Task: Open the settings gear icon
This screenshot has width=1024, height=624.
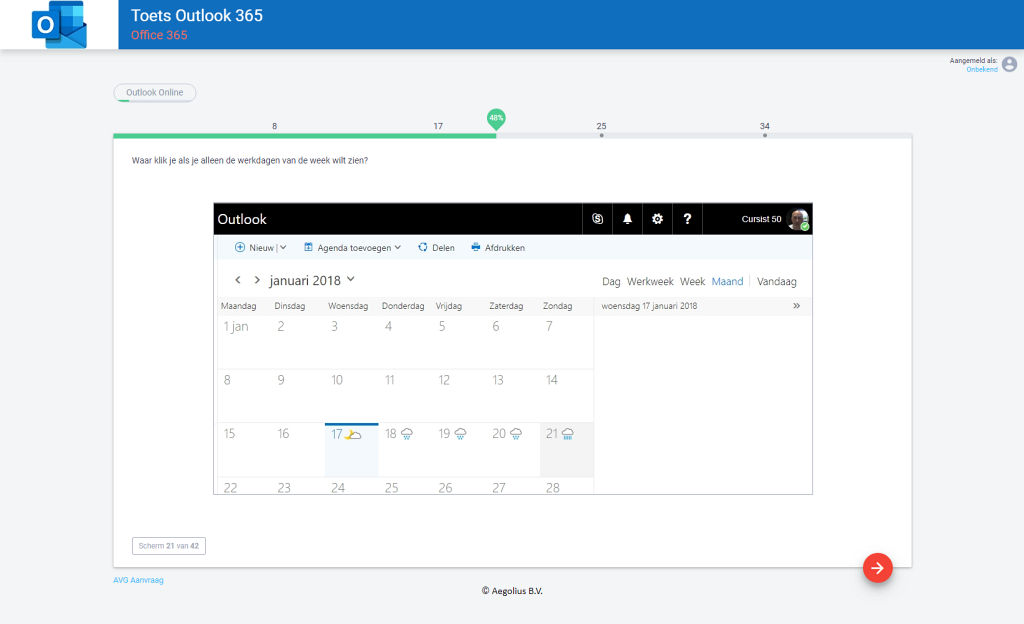Action: pos(658,219)
